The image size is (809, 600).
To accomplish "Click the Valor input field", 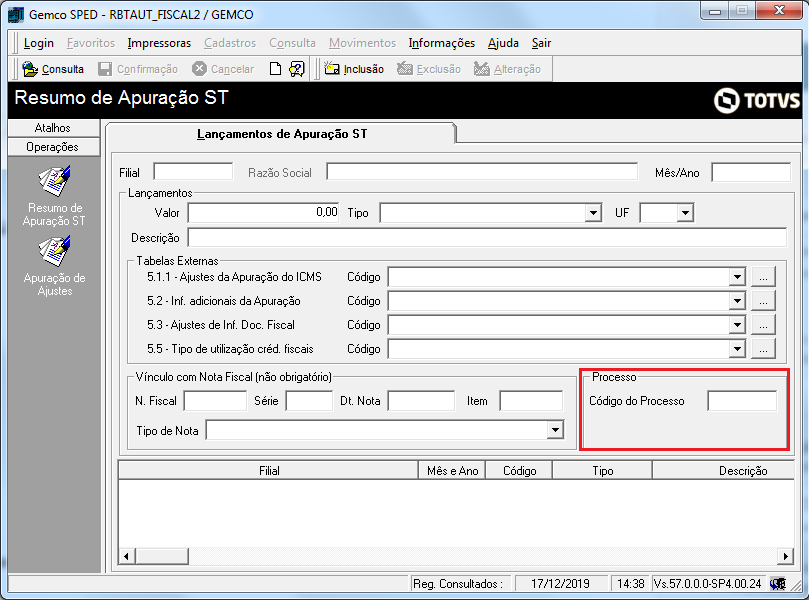I will [x=263, y=213].
